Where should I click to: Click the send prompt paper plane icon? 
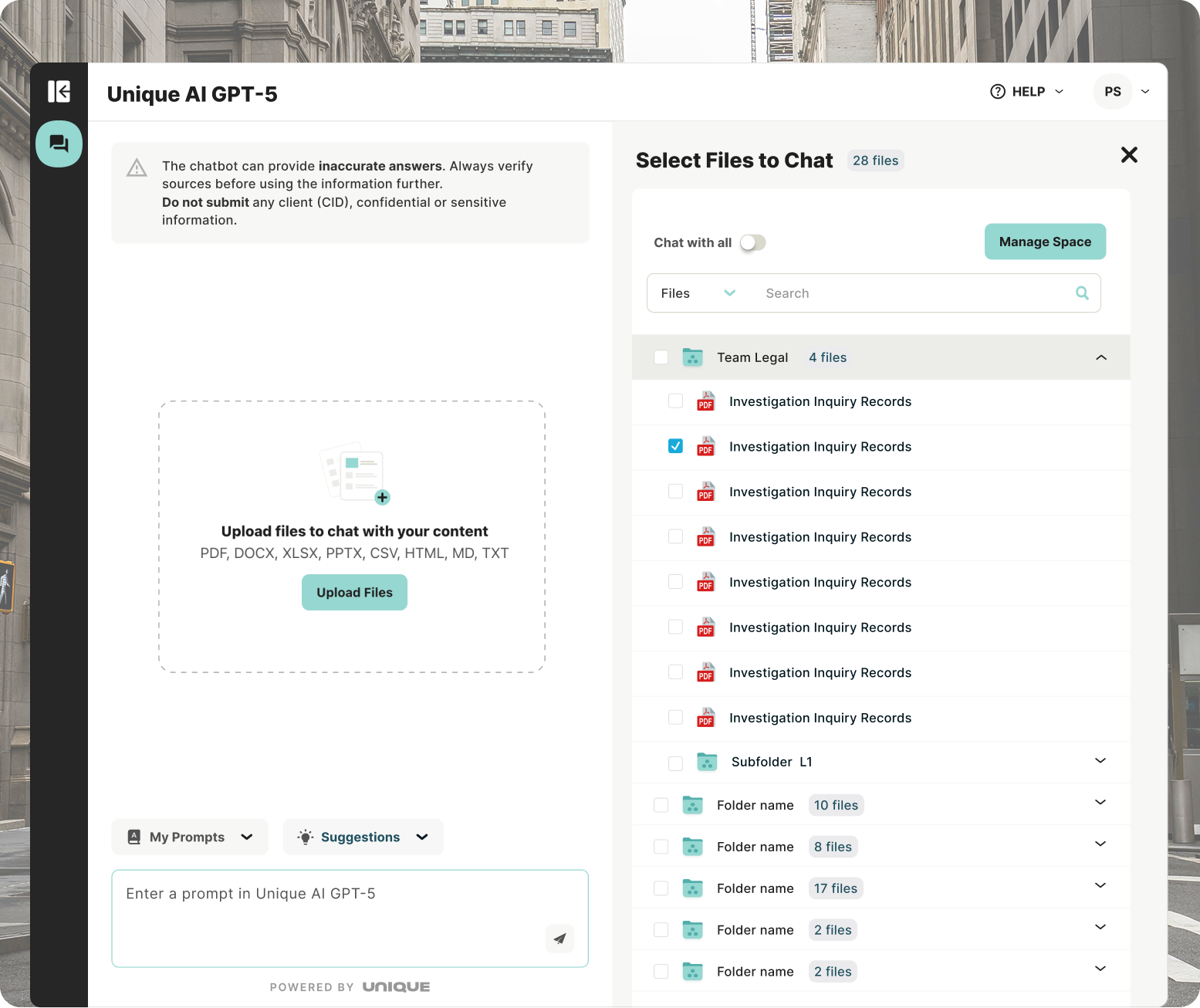point(559,939)
